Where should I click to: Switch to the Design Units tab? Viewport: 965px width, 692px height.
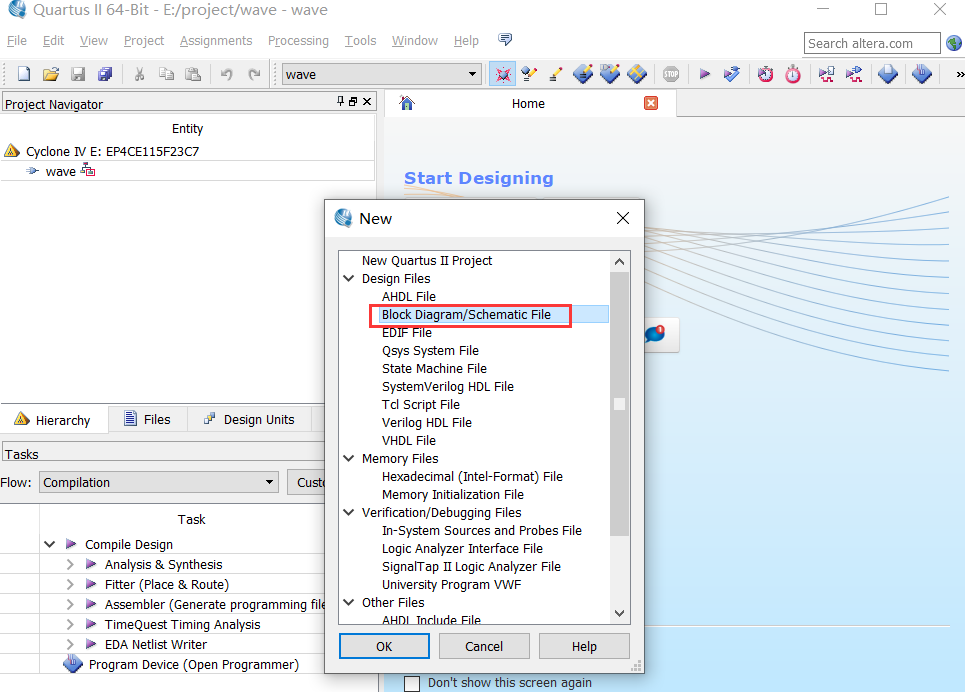[x=249, y=419]
